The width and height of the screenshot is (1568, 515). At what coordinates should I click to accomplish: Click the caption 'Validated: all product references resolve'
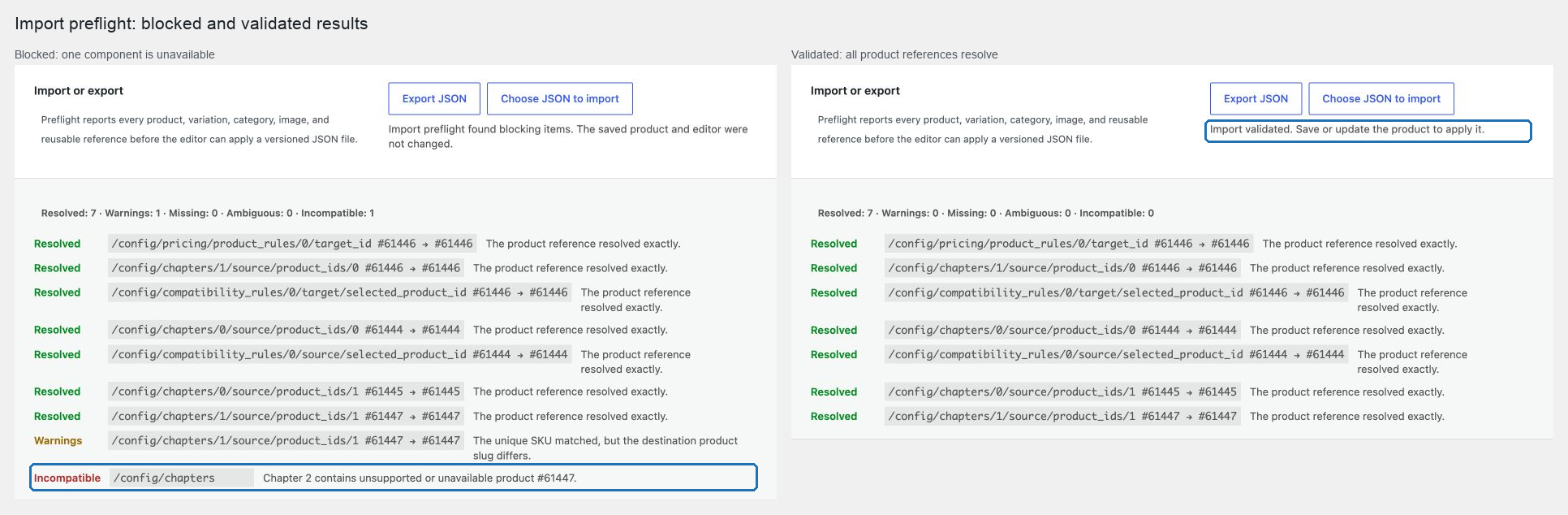click(894, 54)
